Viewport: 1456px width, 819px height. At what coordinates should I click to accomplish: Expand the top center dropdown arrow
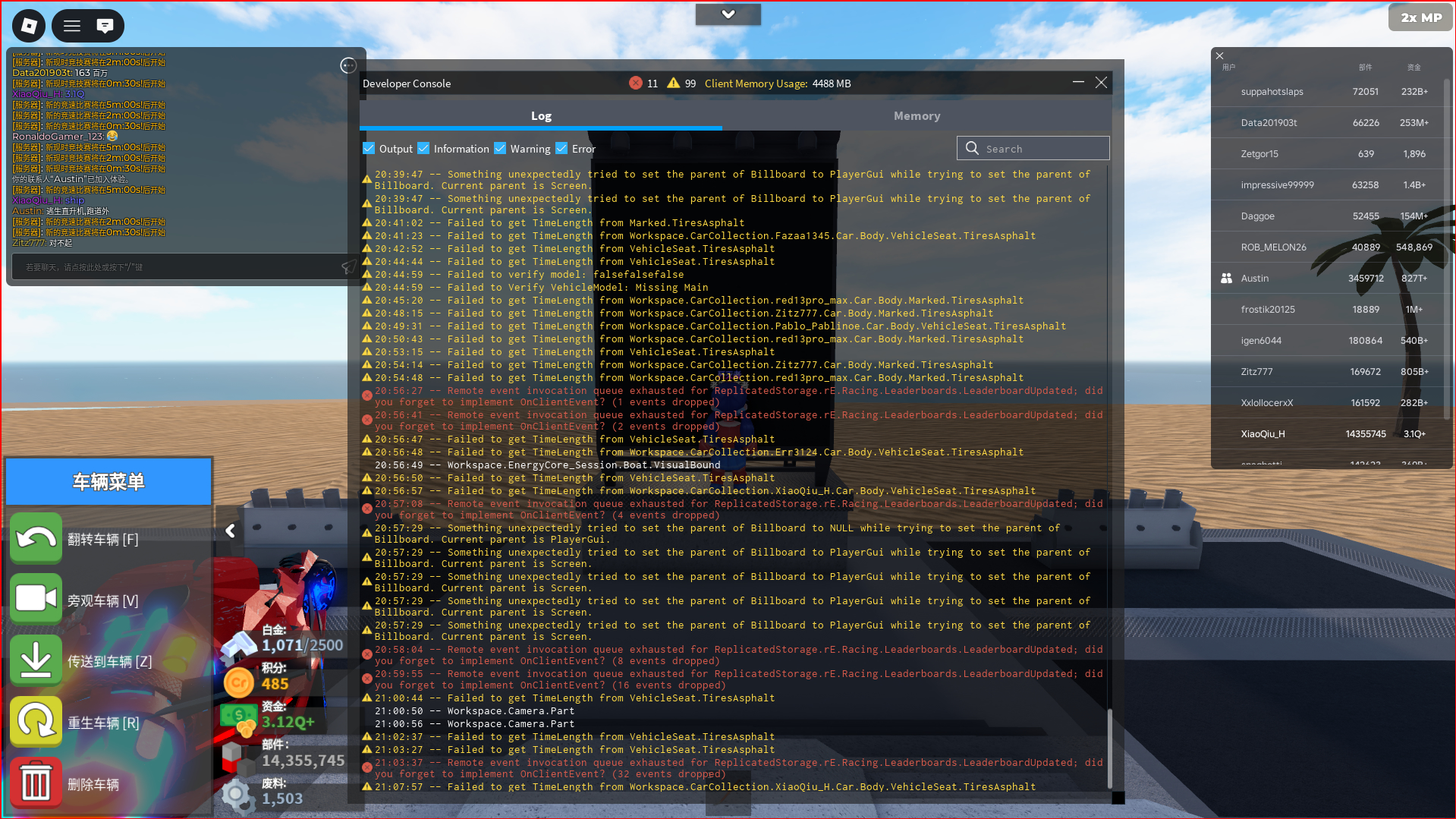tap(728, 14)
